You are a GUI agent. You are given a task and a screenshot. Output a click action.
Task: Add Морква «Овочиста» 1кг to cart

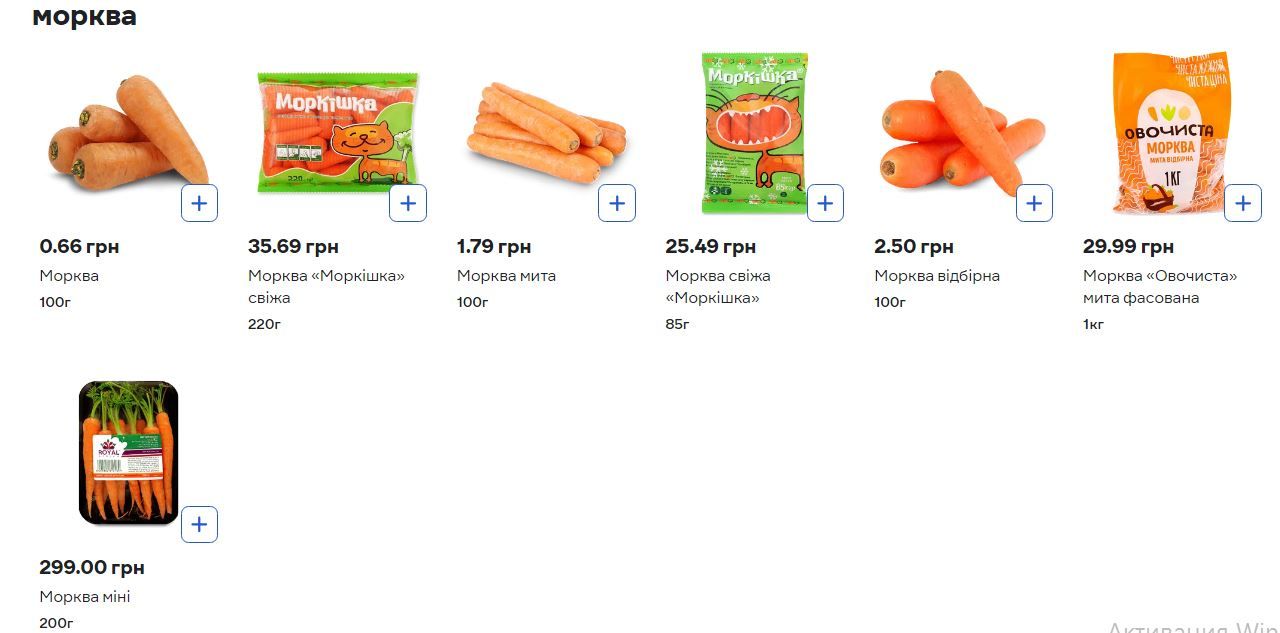click(x=1242, y=203)
